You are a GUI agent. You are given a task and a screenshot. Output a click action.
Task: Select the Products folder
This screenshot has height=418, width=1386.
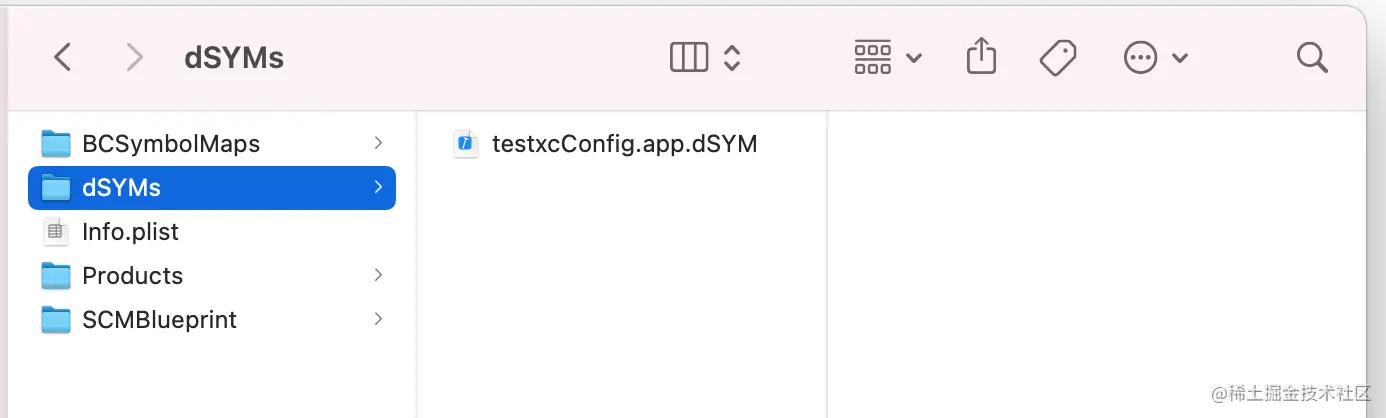(212, 276)
